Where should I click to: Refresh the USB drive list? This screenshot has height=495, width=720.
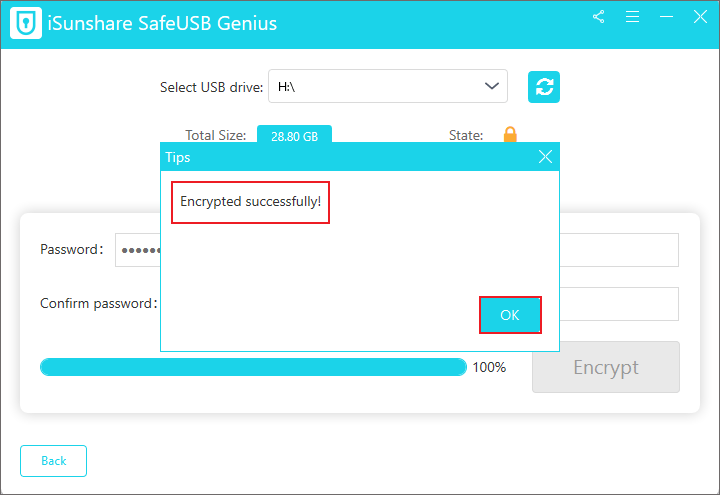pyautogui.click(x=544, y=87)
